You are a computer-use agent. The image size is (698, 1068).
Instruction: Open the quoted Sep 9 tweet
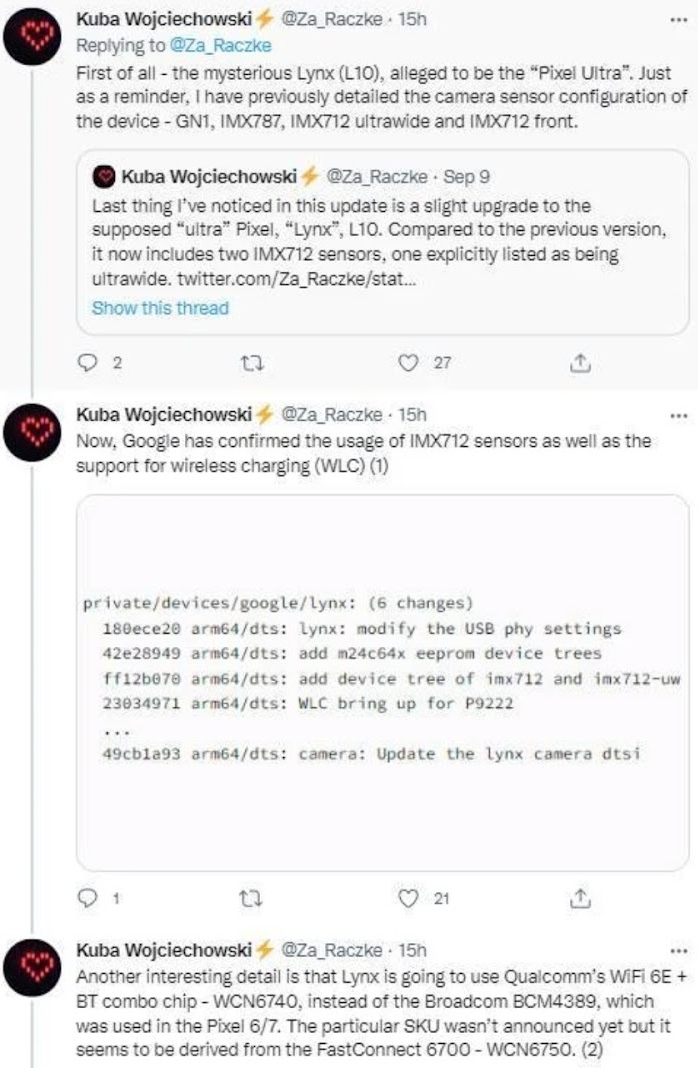click(383, 242)
